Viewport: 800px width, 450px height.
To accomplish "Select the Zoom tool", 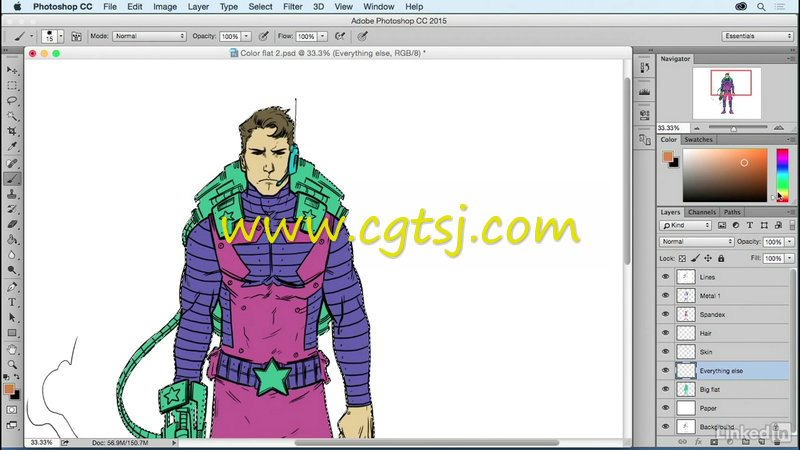I will [x=12, y=365].
